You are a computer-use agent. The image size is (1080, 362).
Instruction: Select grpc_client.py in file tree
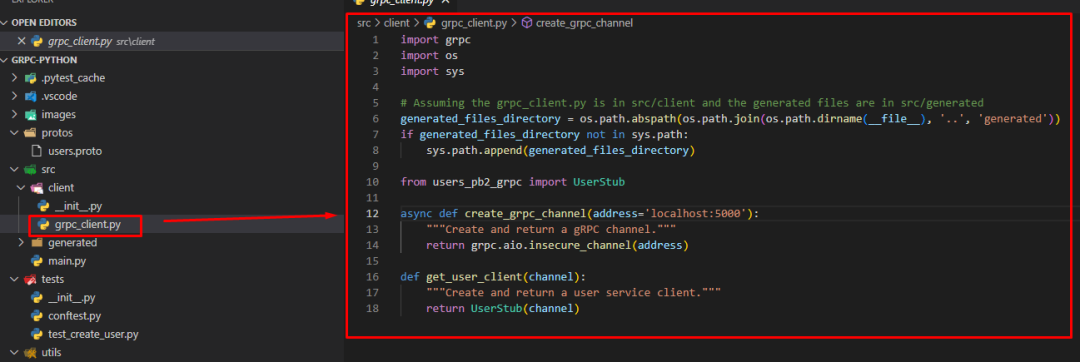pyautogui.click(x=87, y=224)
